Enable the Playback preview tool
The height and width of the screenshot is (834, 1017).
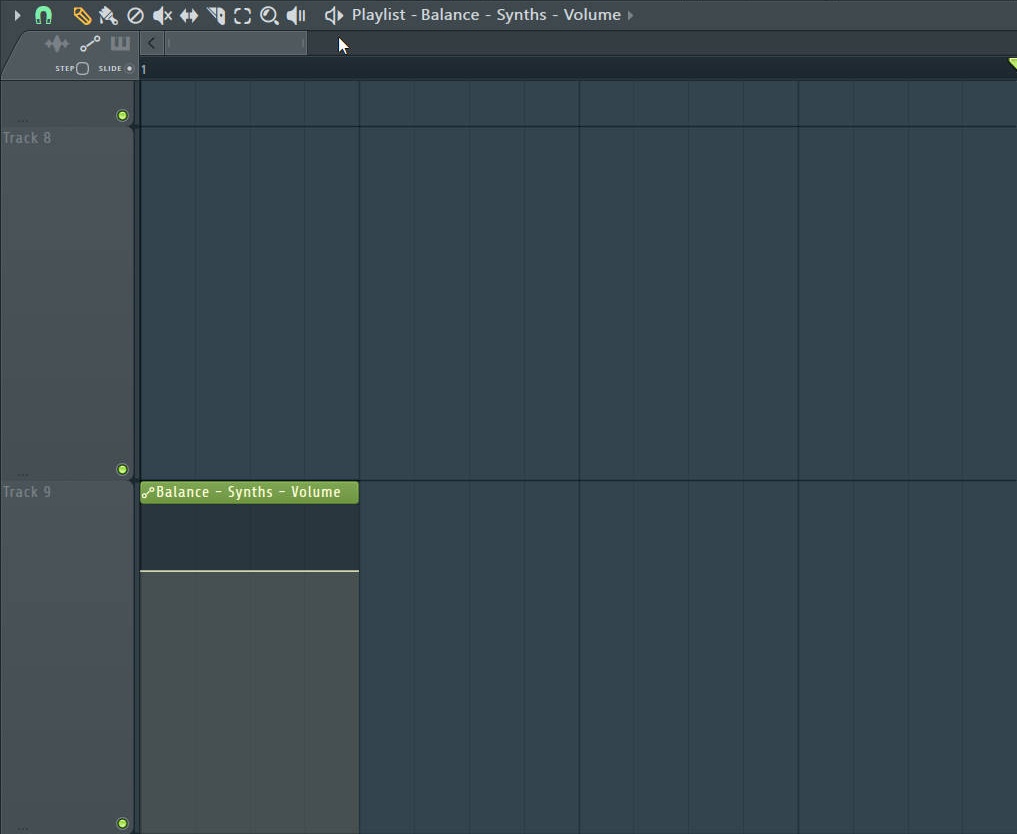point(295,15)
